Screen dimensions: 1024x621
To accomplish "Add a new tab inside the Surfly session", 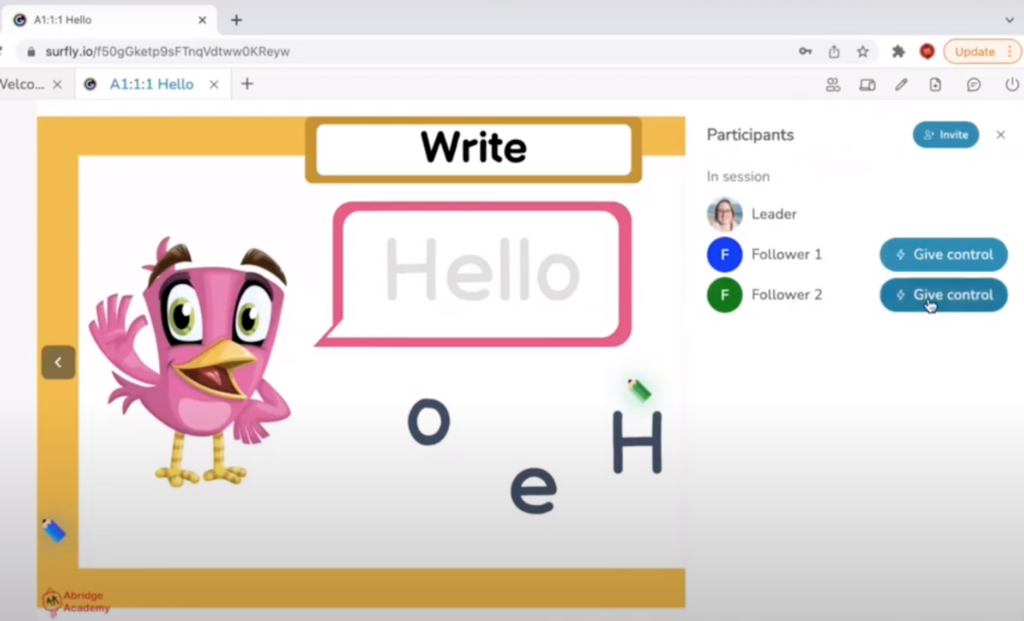I will tap(247, 84).
